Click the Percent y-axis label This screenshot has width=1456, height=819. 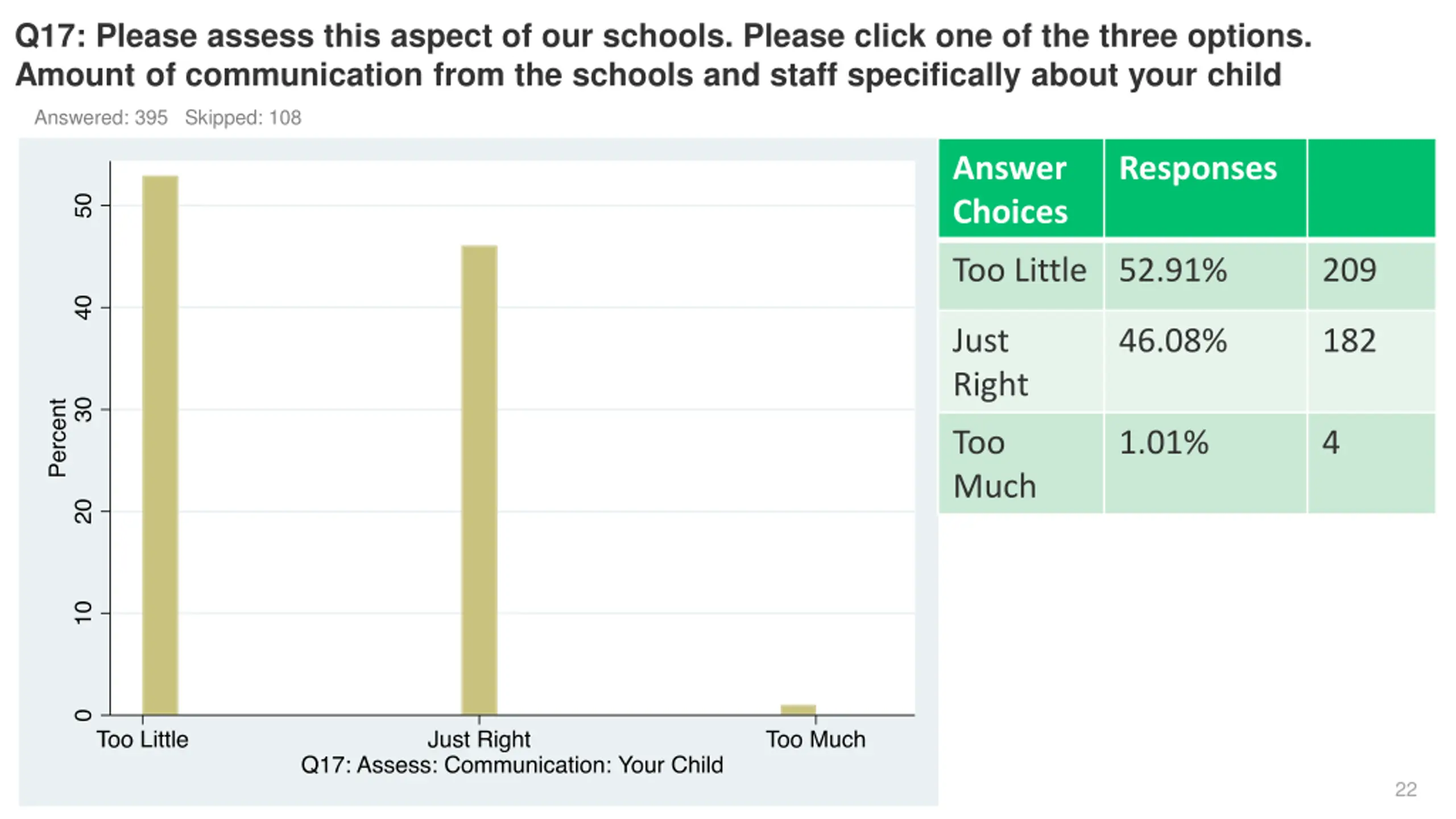click(x=57, y=437)
